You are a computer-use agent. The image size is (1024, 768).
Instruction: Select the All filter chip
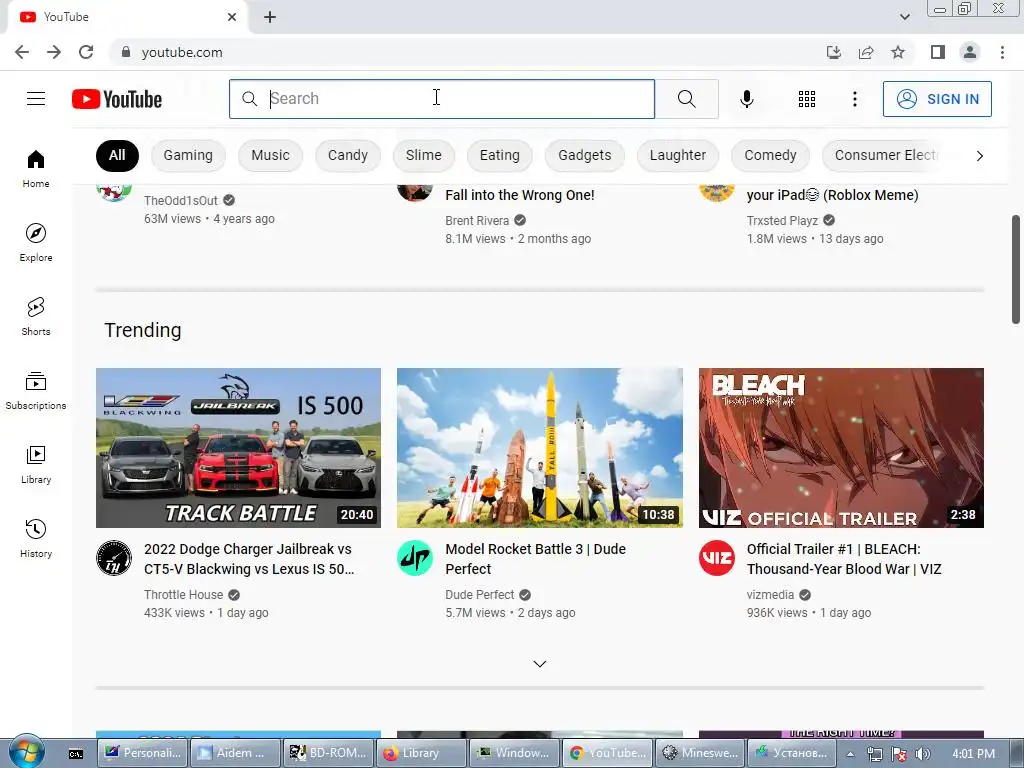117,155
